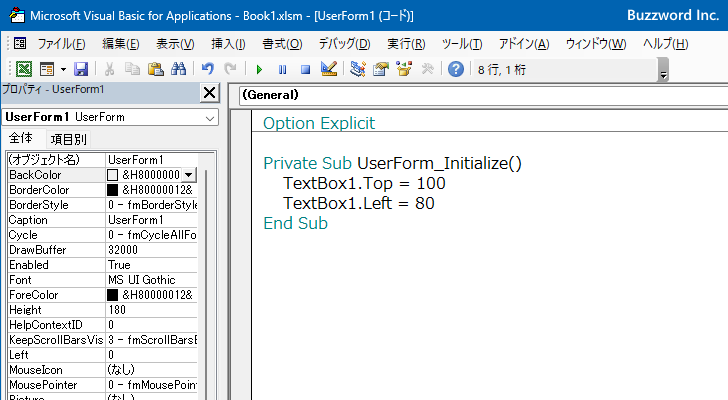Click the Paste clipboard icon
The image size is (728, 400).
pyautogui.click(x=156, y=69)
